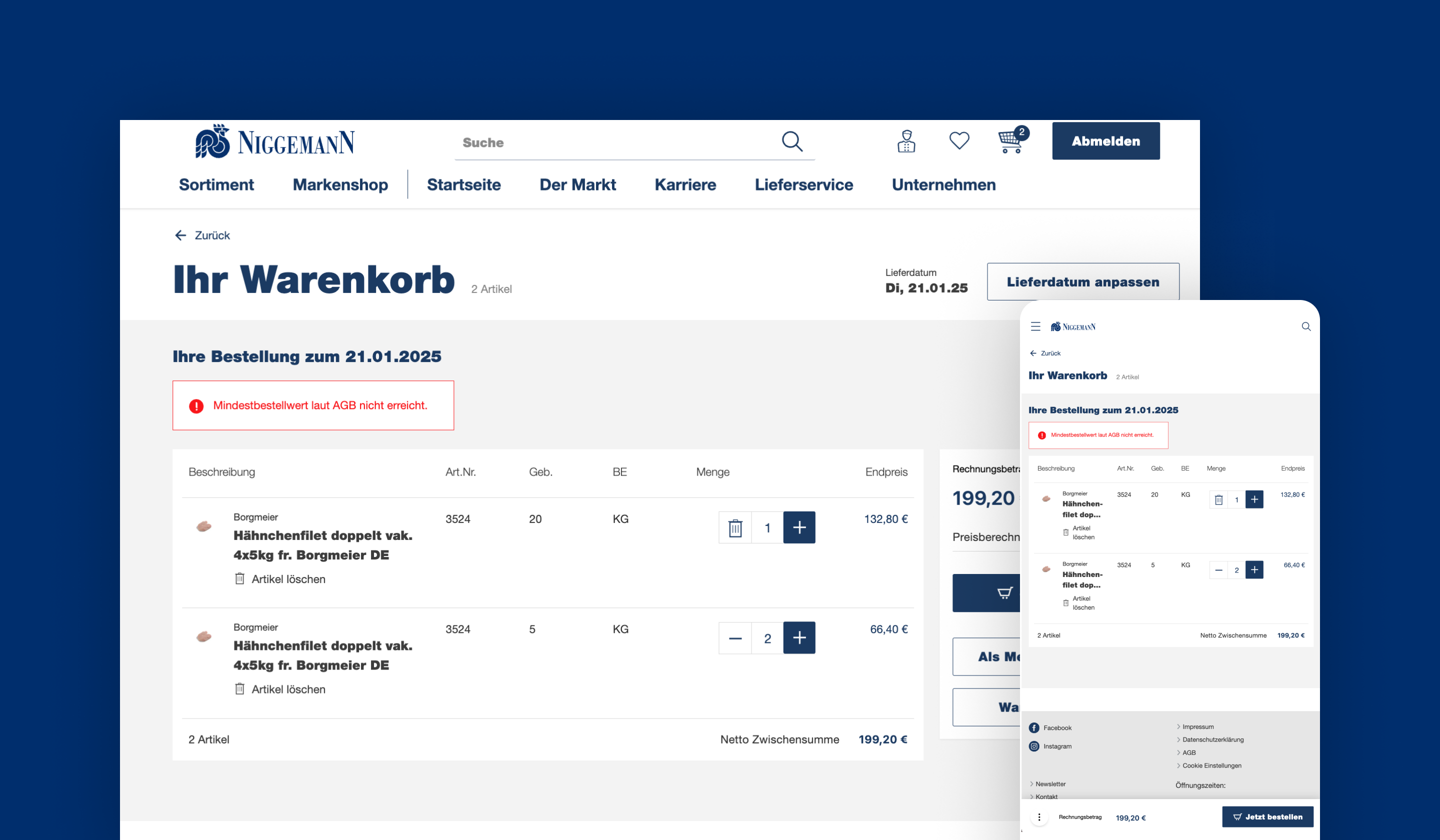Open Instagram via its footer icon
The image size is (1440, 840).
(x=1034, y=745)
